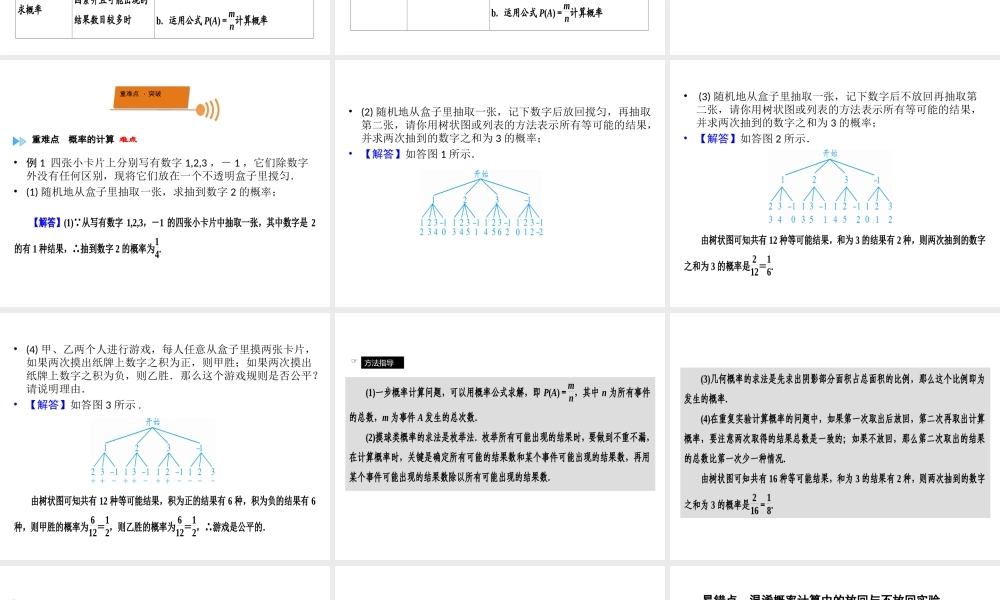Viewport: 1000px width, 600px height.
Task: Click the result 之和为 3 的概率是 2/16=1/8
Action: point(728,504)
